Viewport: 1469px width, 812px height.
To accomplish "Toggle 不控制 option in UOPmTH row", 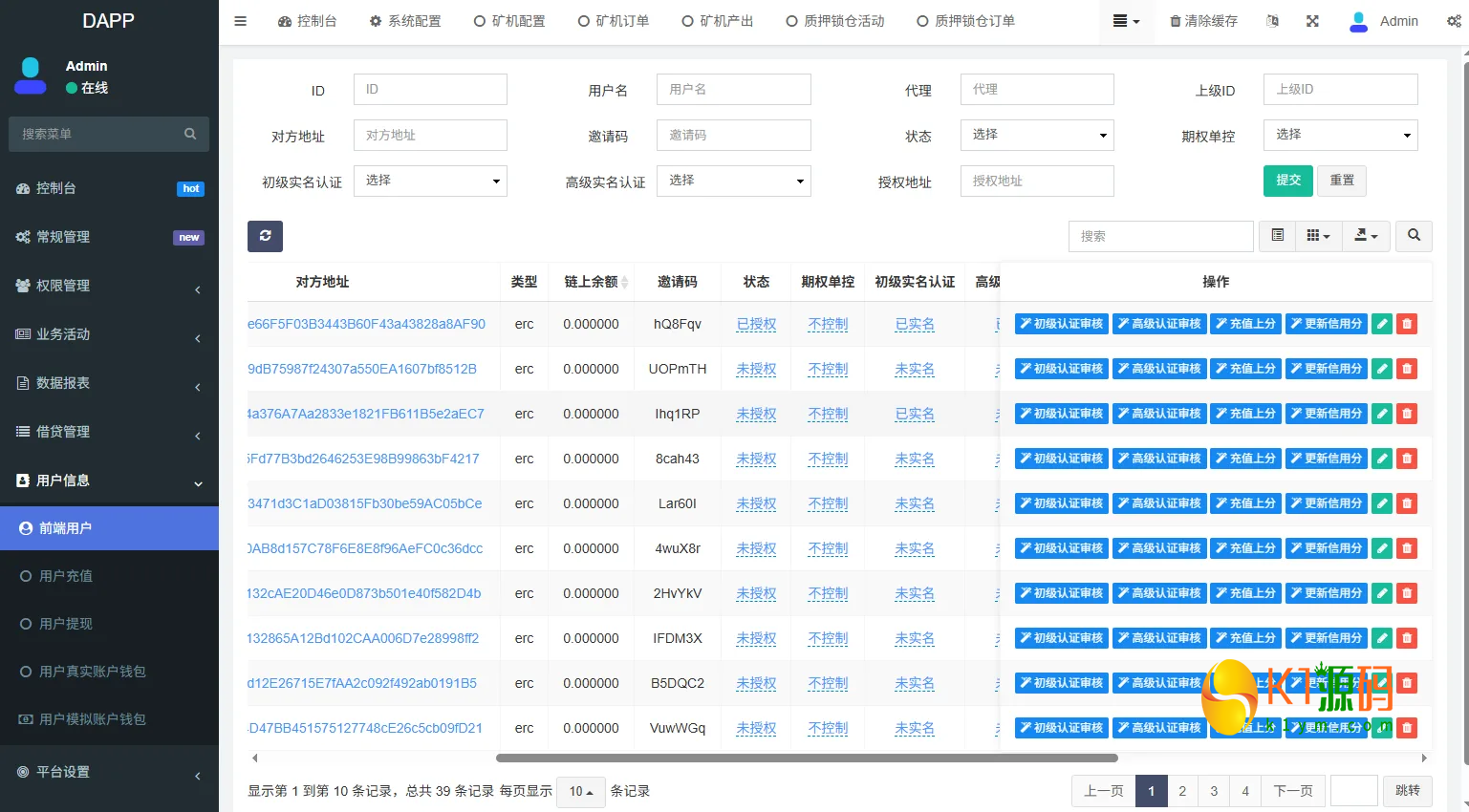I will (828, 369).
